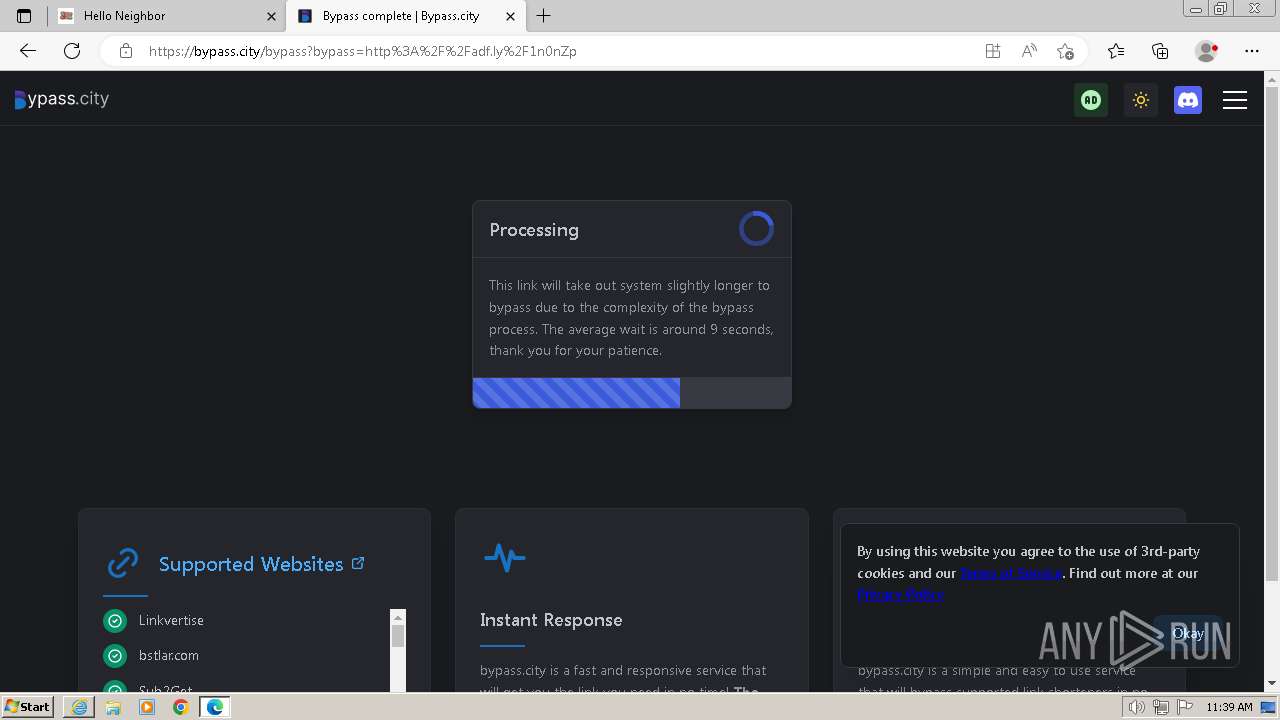Open the apps/extensions grid icon in address bar
Viewport: 1280px width, 720px height.
point(993,51)
